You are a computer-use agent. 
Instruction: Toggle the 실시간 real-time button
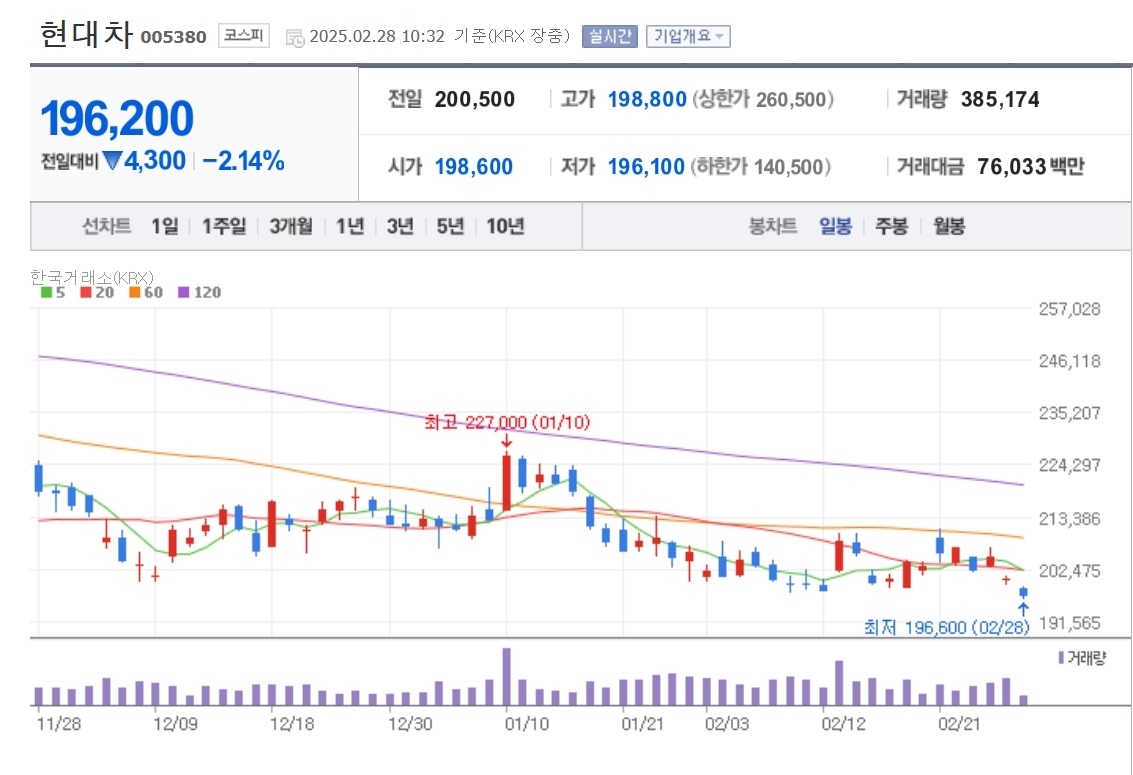(610, 36)
